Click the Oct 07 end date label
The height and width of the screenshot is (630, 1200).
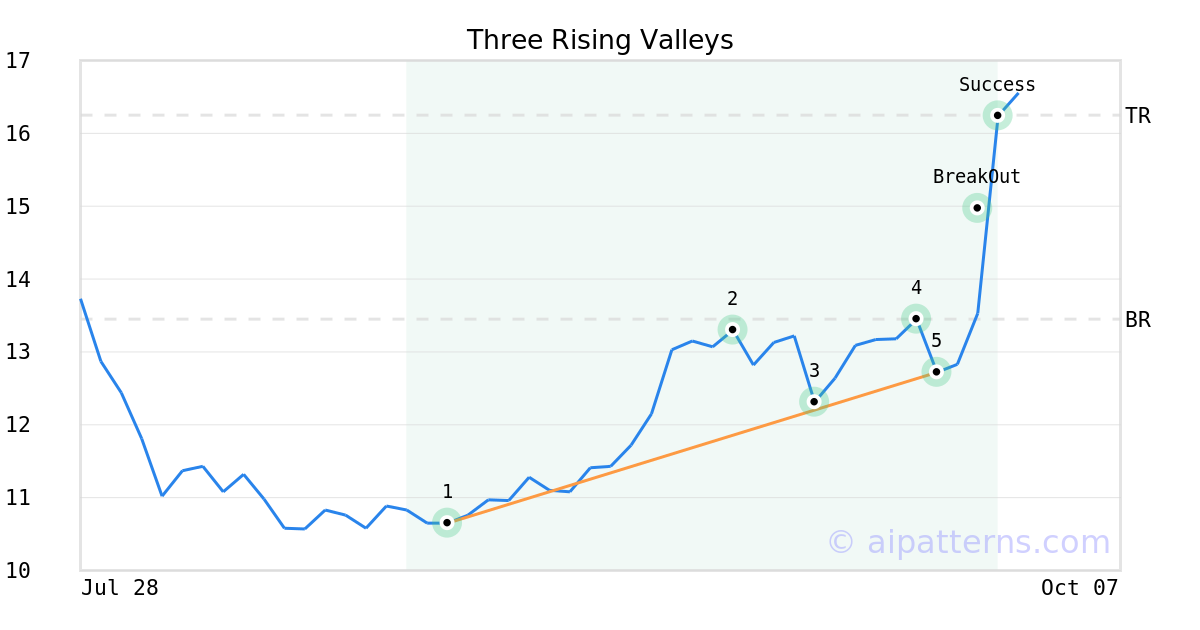1079,588
